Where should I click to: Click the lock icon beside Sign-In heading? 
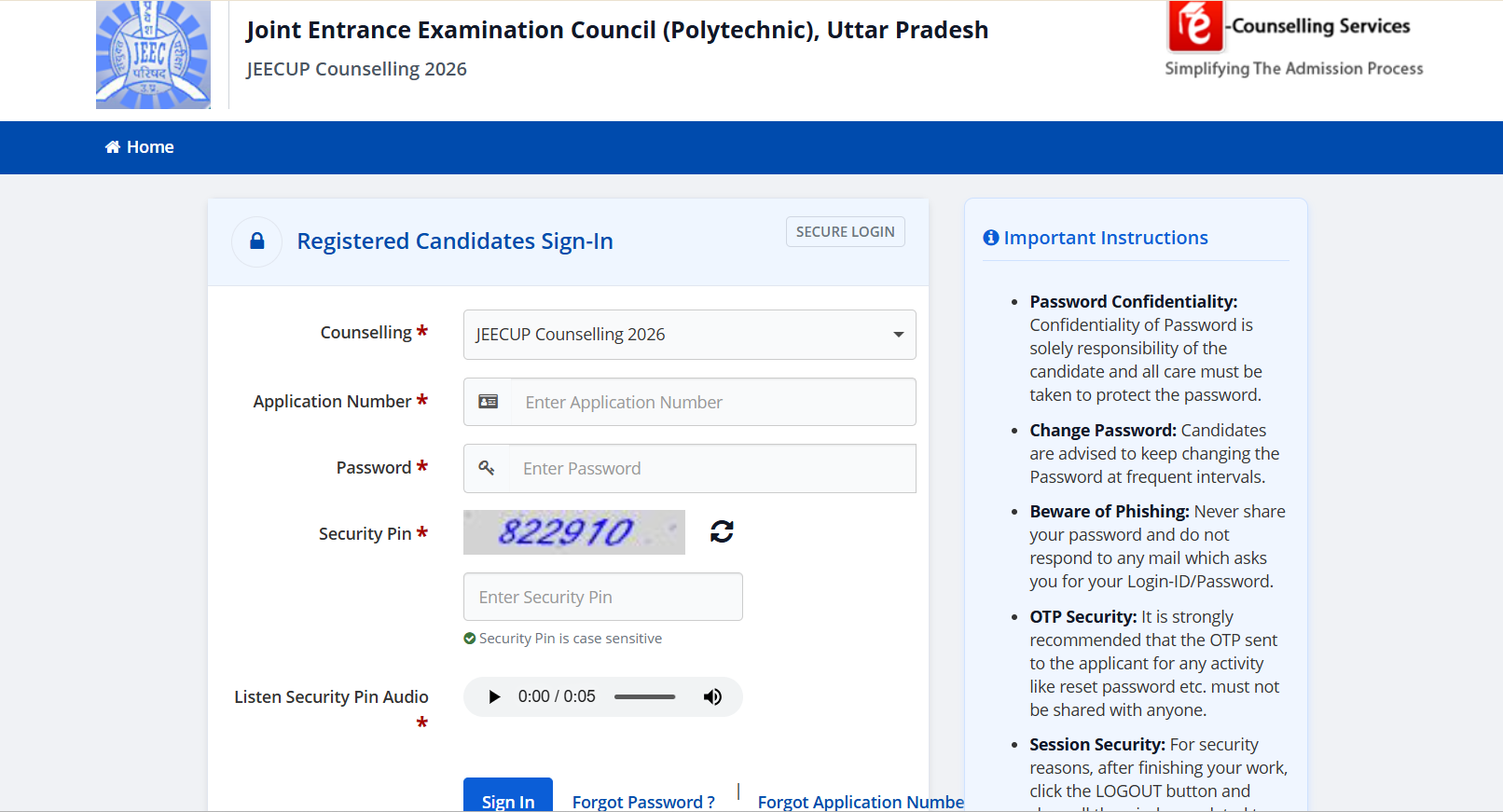point(257,241)
